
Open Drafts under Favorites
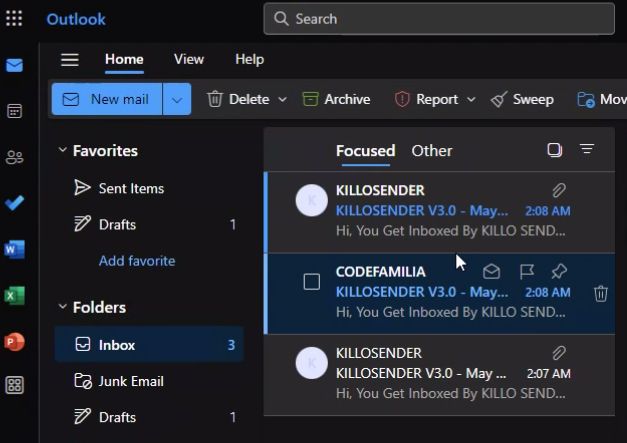click(x=149, y=224)
